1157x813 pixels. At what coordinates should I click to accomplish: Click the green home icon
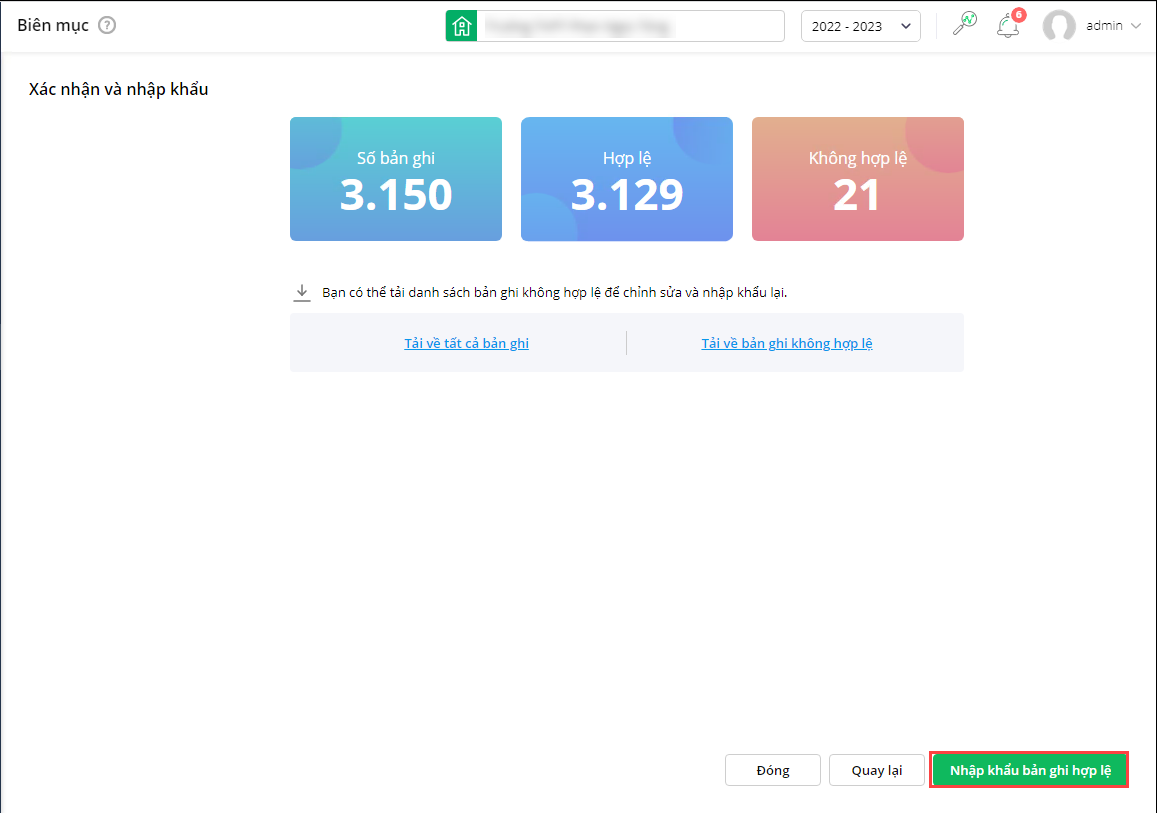tap(461, 26)
